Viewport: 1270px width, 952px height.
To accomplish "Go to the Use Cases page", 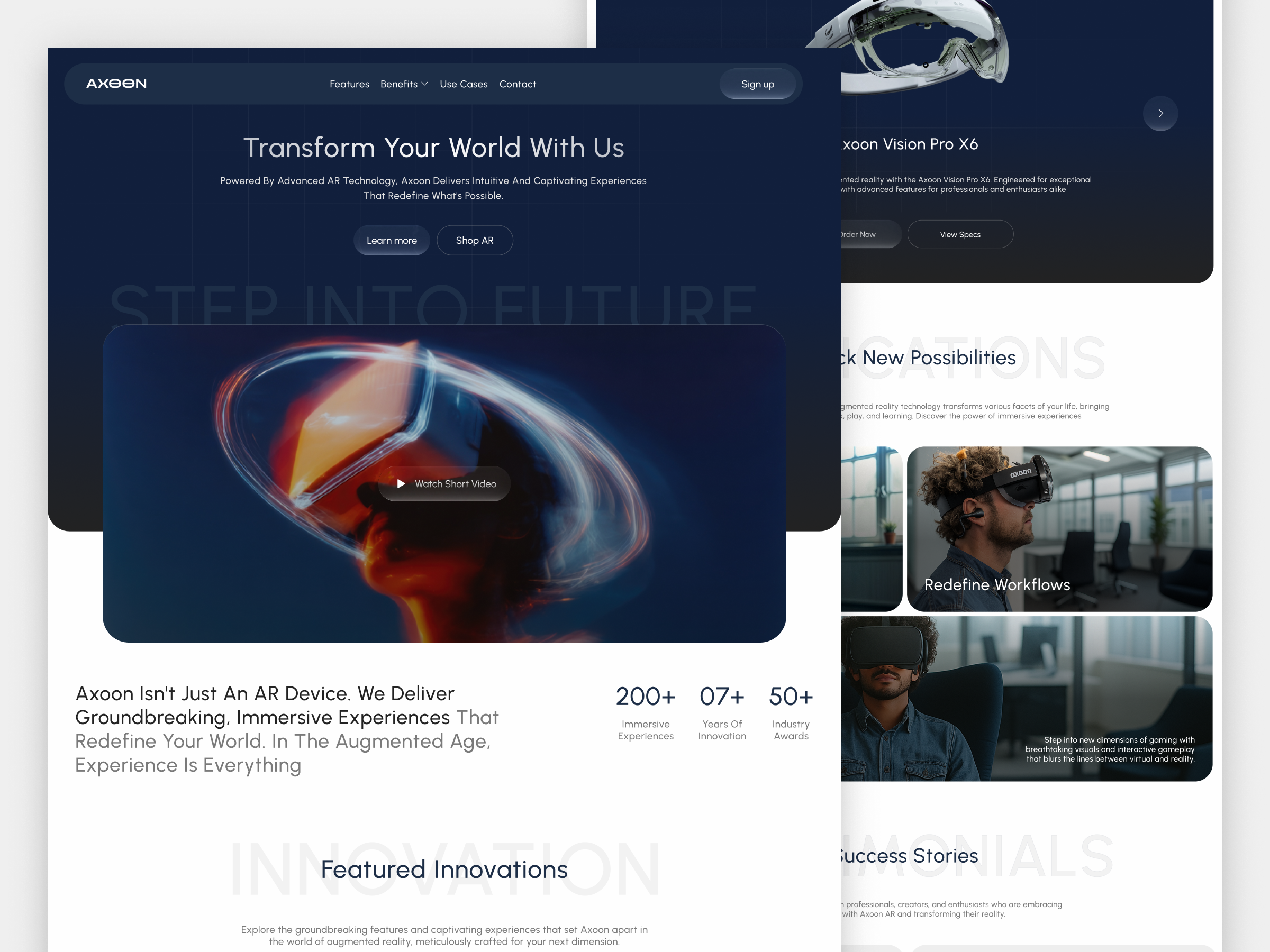I will click(x=464, y=84).
